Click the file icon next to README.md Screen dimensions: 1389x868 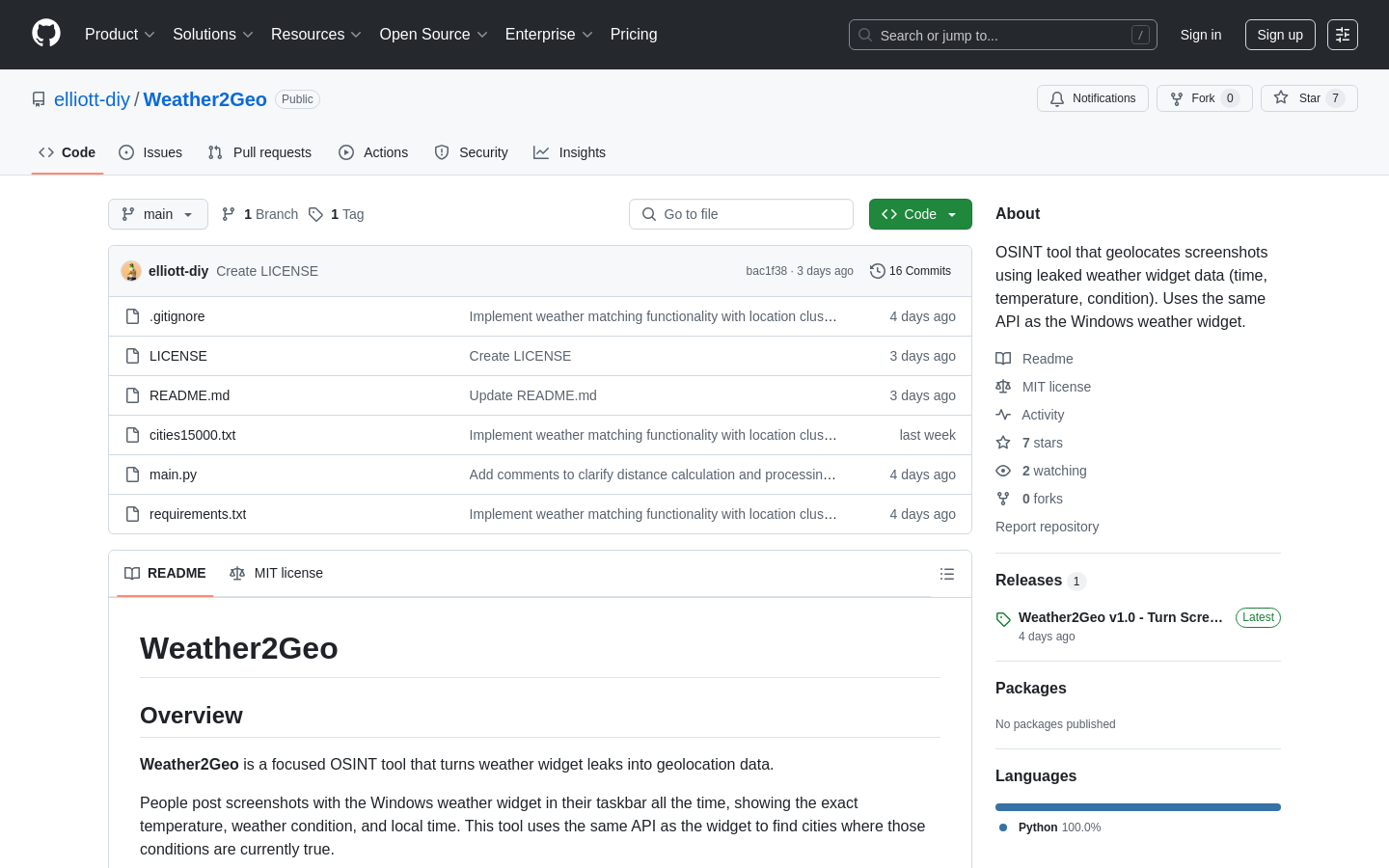[x=133, y=395]
